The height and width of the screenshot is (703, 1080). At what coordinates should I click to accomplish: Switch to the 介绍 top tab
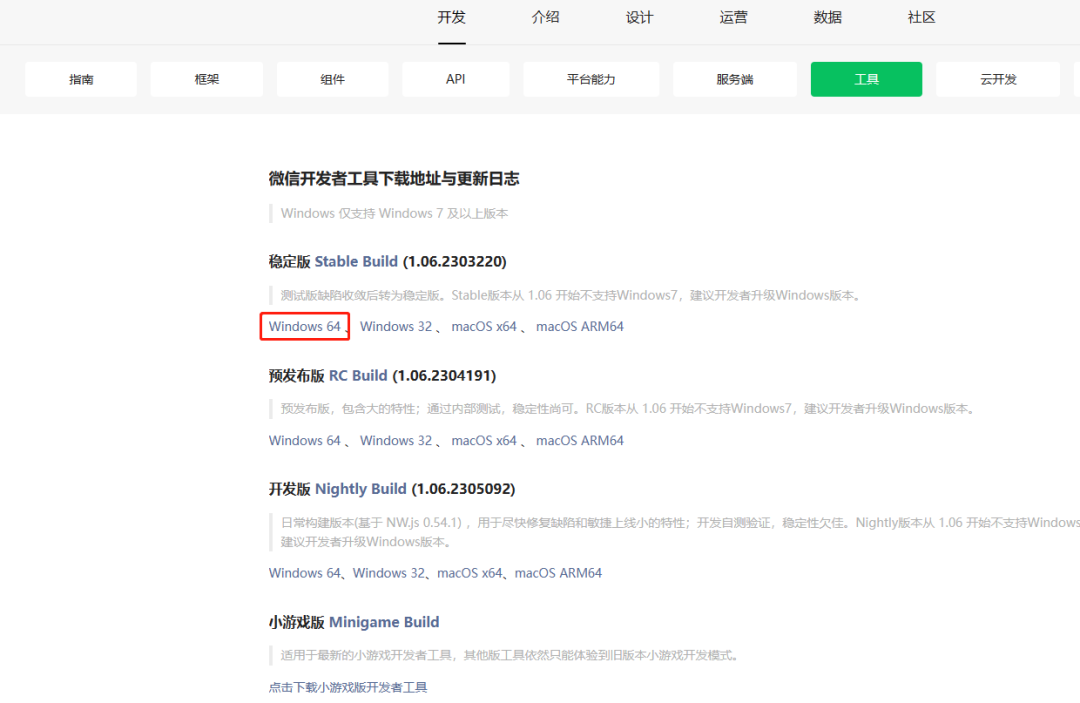(546, 18)
